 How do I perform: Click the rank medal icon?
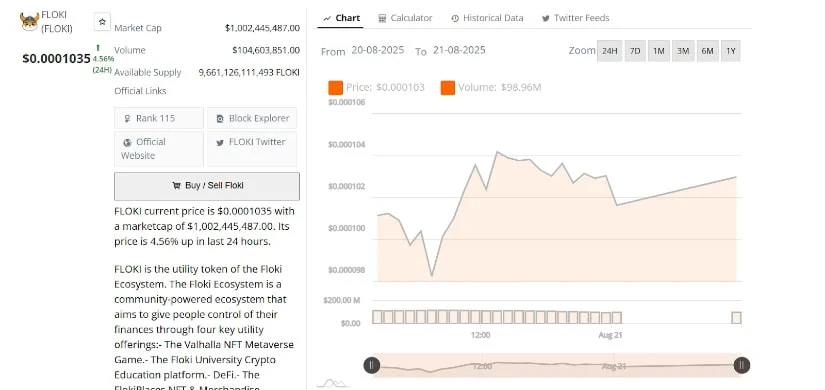pos(127,119)
